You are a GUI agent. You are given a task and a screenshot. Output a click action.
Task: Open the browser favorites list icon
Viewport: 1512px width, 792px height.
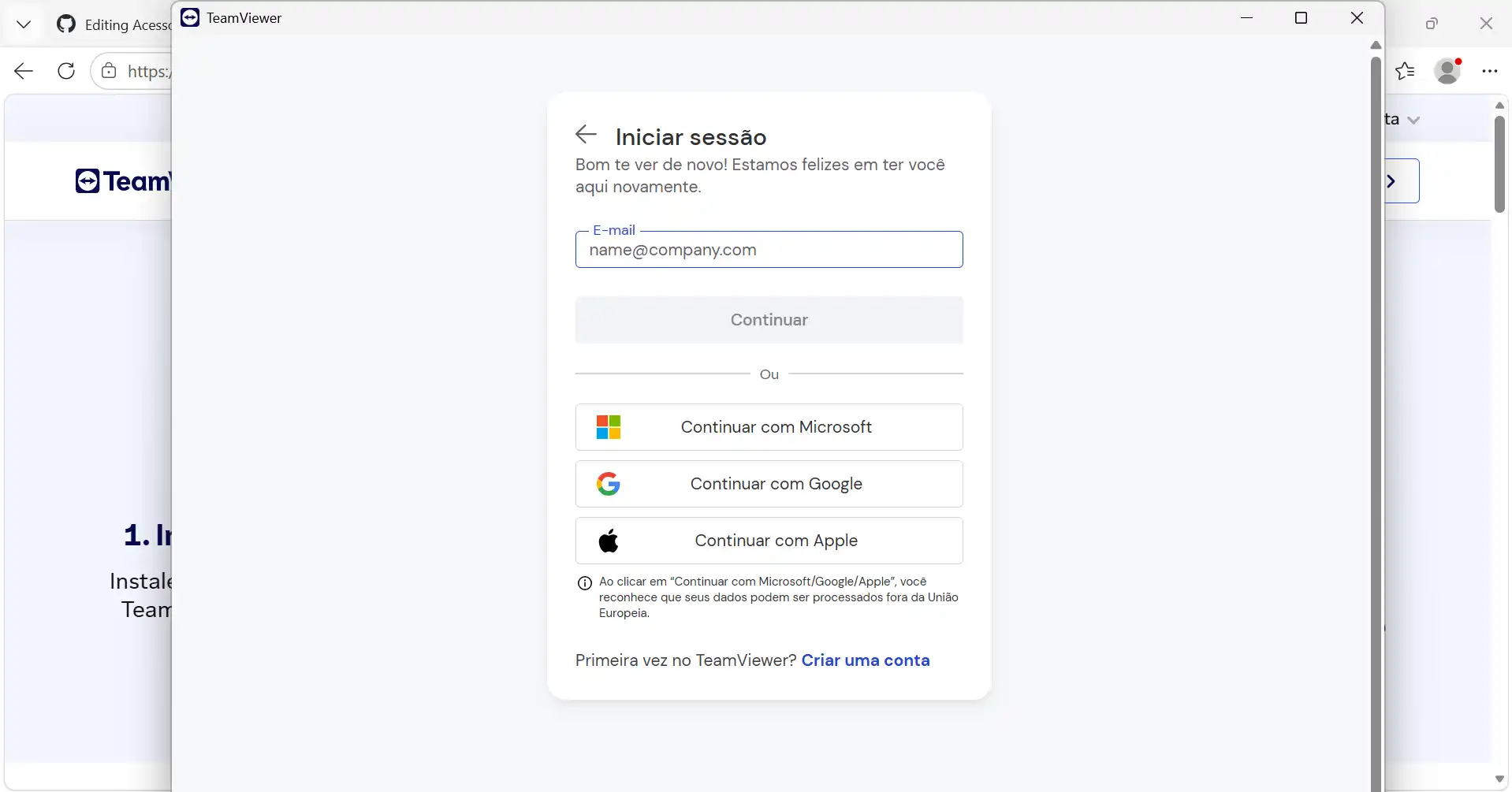pos(1405,71)
